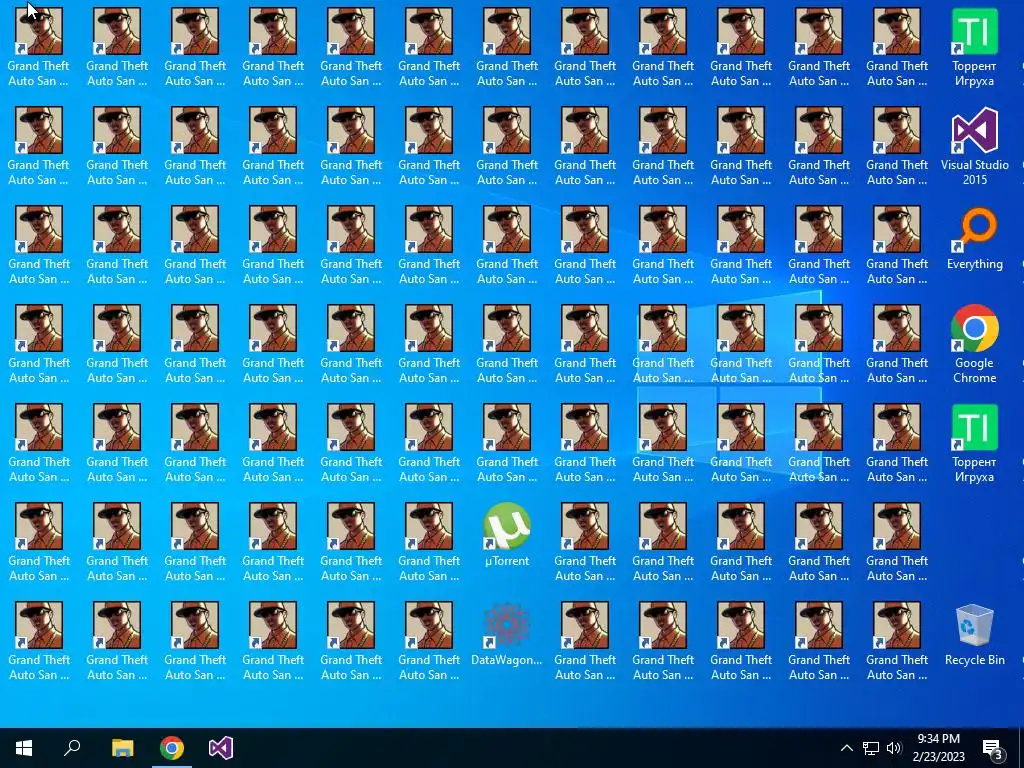Select the GTA shortcut immediately right of DataWagon
Image resolution: width=1024 pixels, height=768 pixels.
click(585, 641)
